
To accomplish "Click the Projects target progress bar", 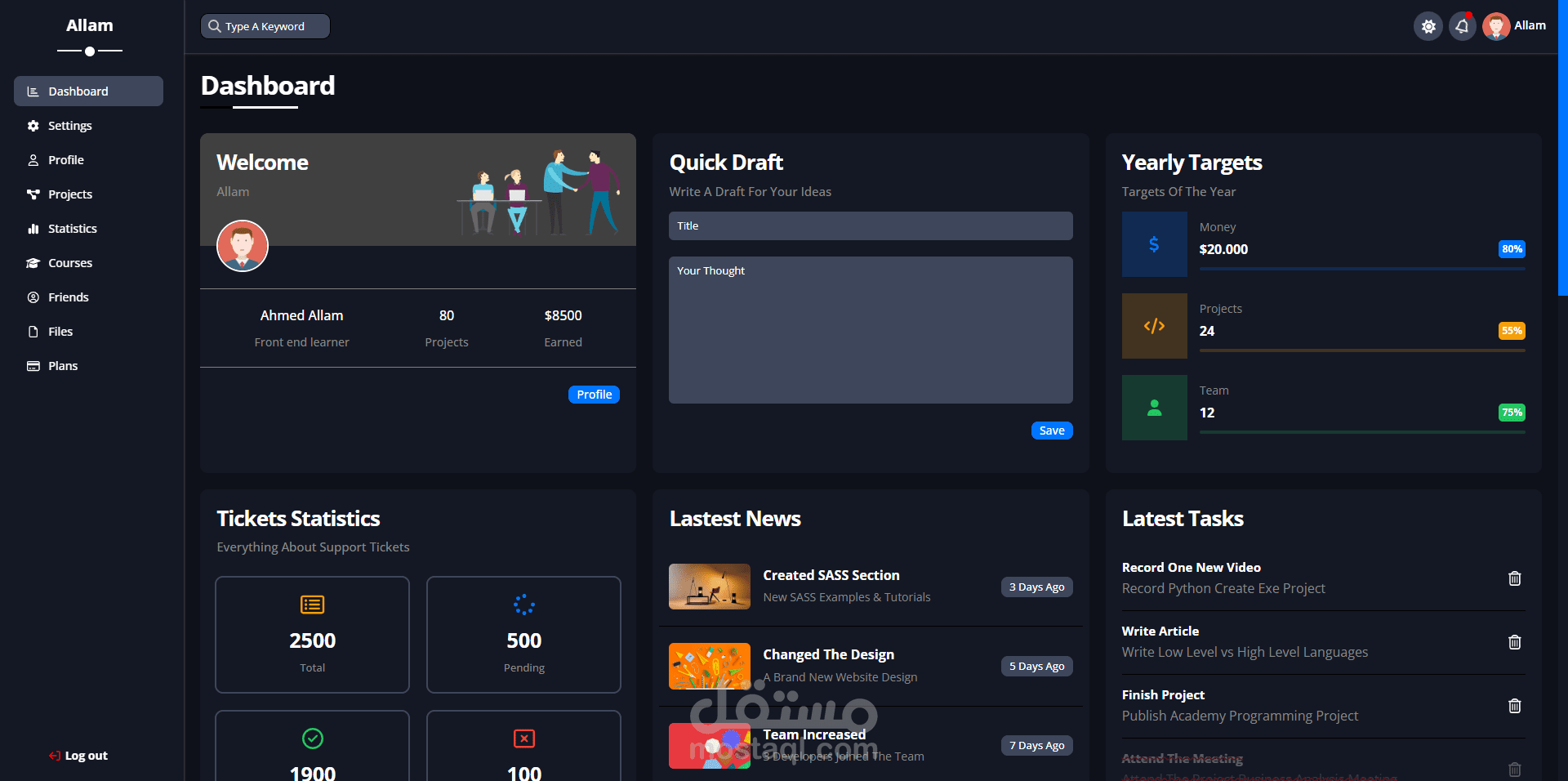I will coord(1362,350).
